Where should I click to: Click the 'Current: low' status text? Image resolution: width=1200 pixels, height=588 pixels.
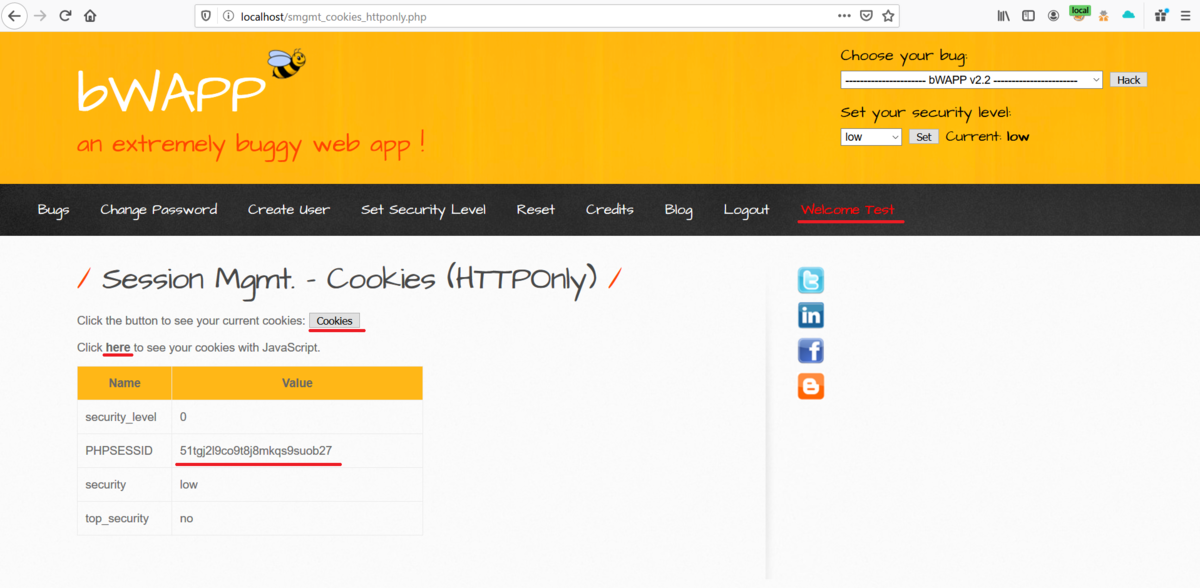987,137
